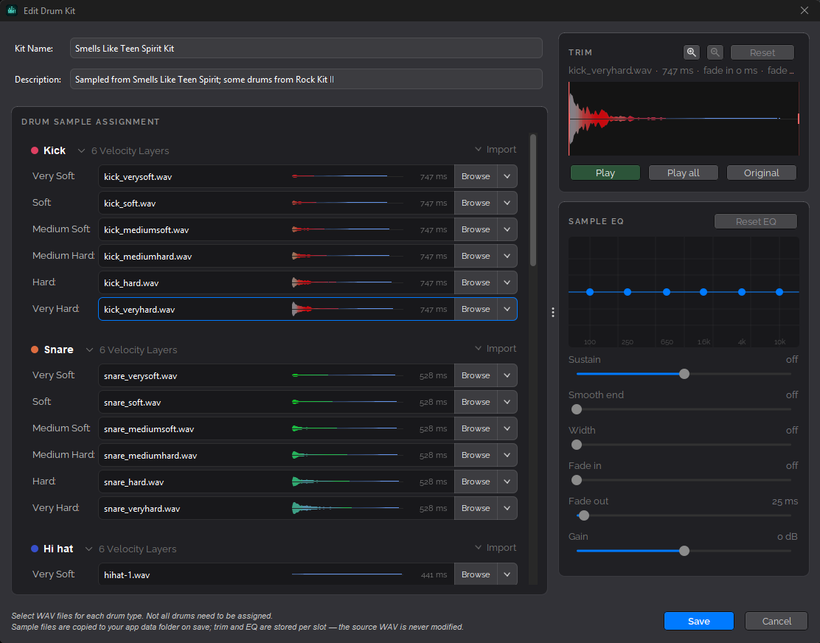This screenshot has height=643, width=820.
Task: Select the kick_veryhard.wav sample slot
Action: click(308, 309)
